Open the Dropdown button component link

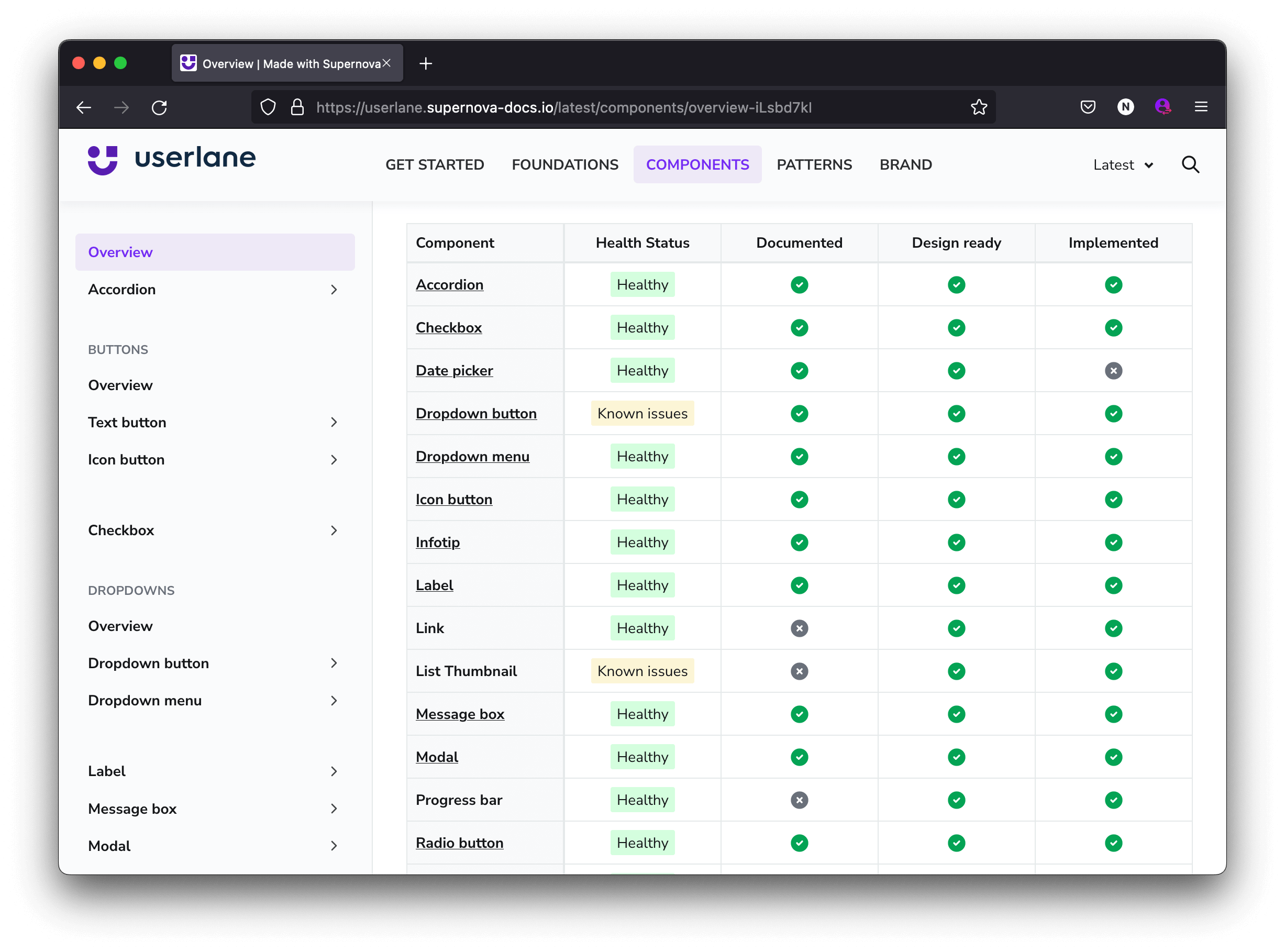pyautogui.click(x=476, y=413)
